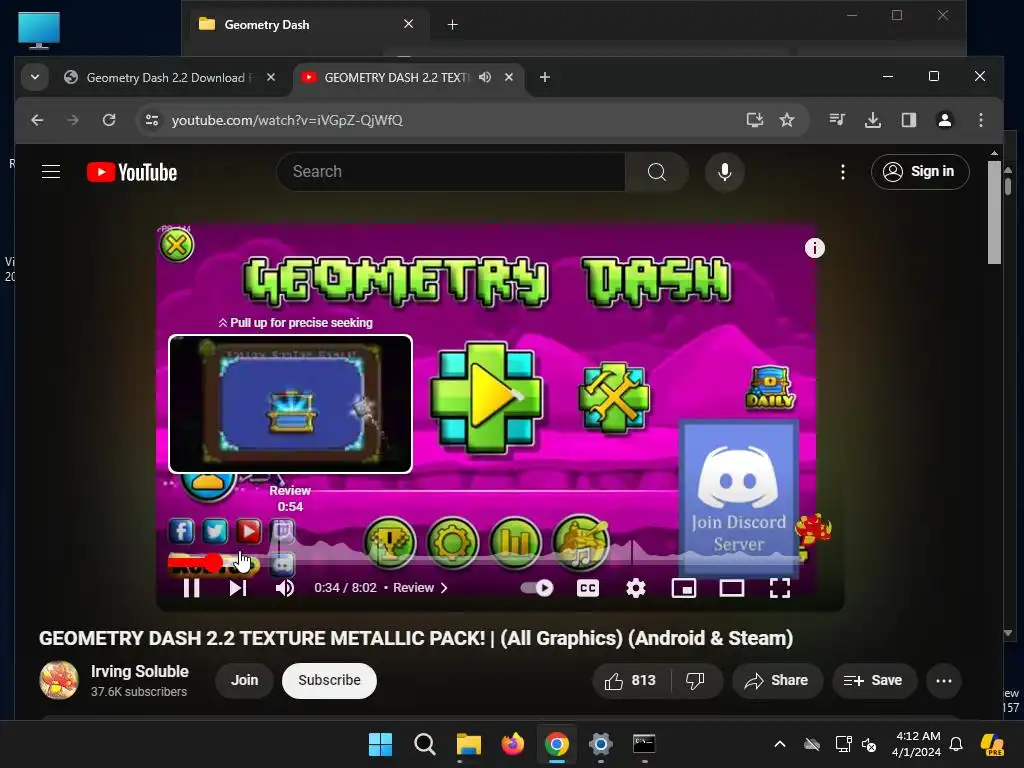Image resolution: width=1024 pixels, height=768 pixels.
Task: Go to the YouTube home logo
Action: click(132, 172)
